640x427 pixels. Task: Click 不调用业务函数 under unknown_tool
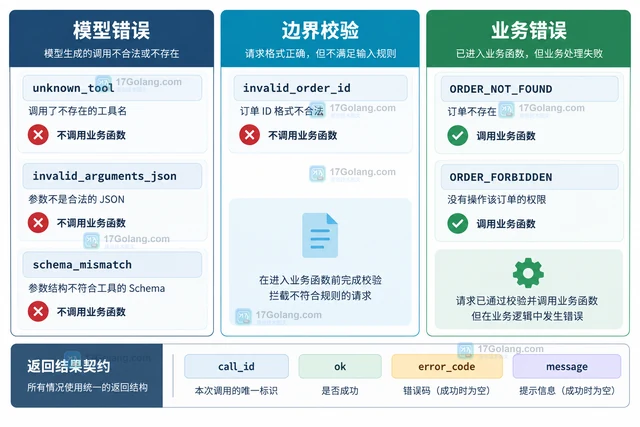click(x=91, y=135)
